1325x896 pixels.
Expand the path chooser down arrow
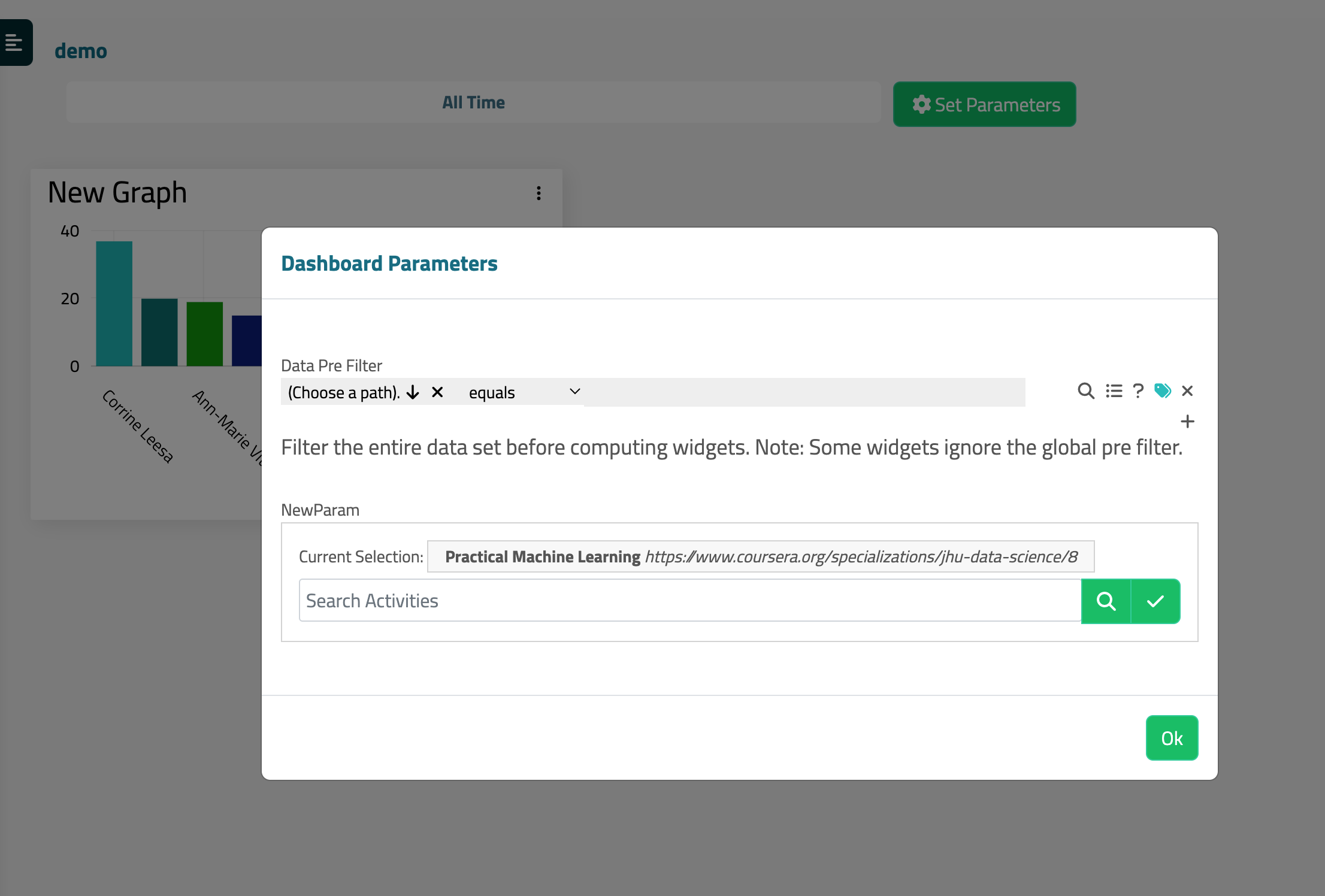coord(413,392)
